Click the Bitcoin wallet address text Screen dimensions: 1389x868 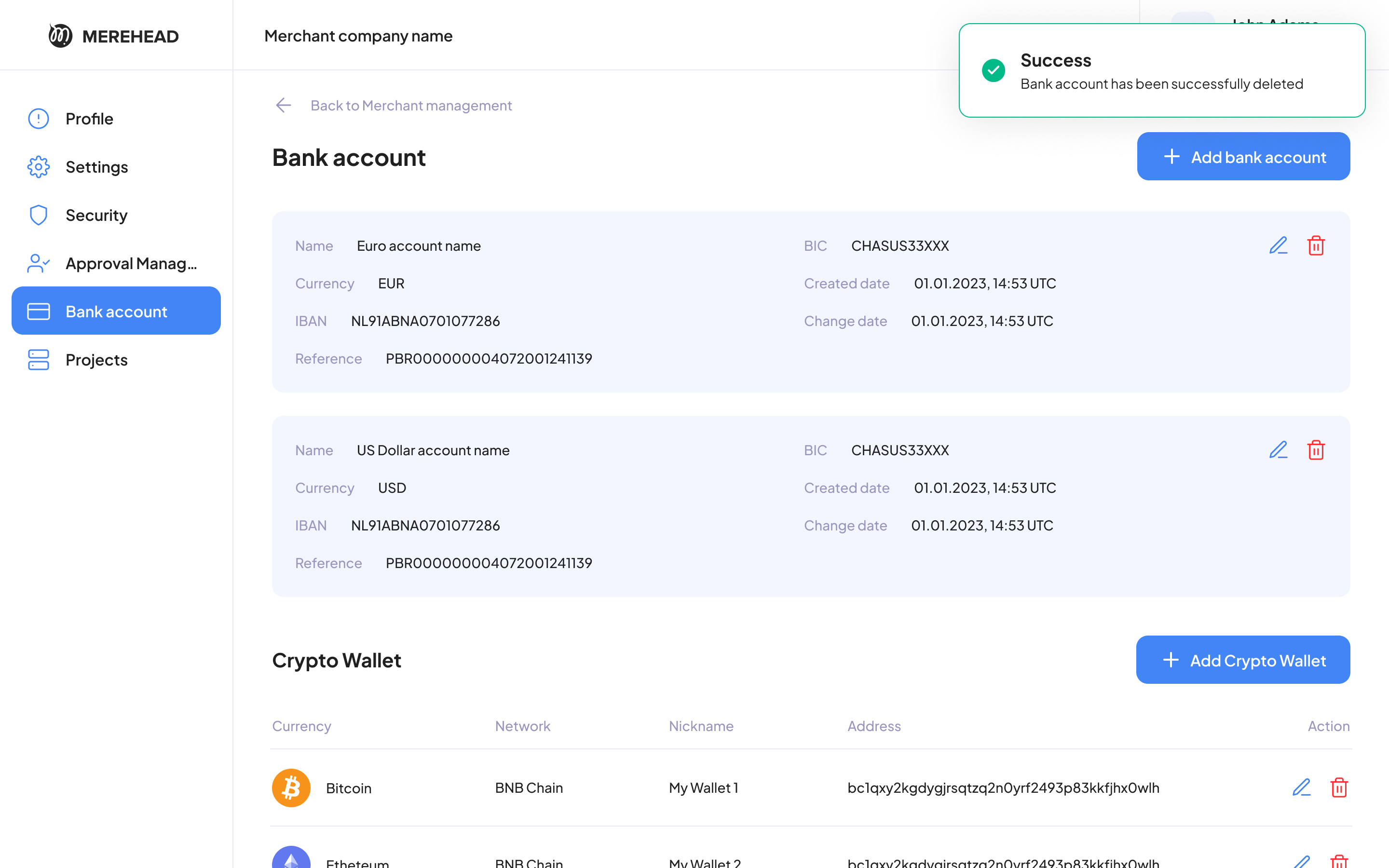1003,787
